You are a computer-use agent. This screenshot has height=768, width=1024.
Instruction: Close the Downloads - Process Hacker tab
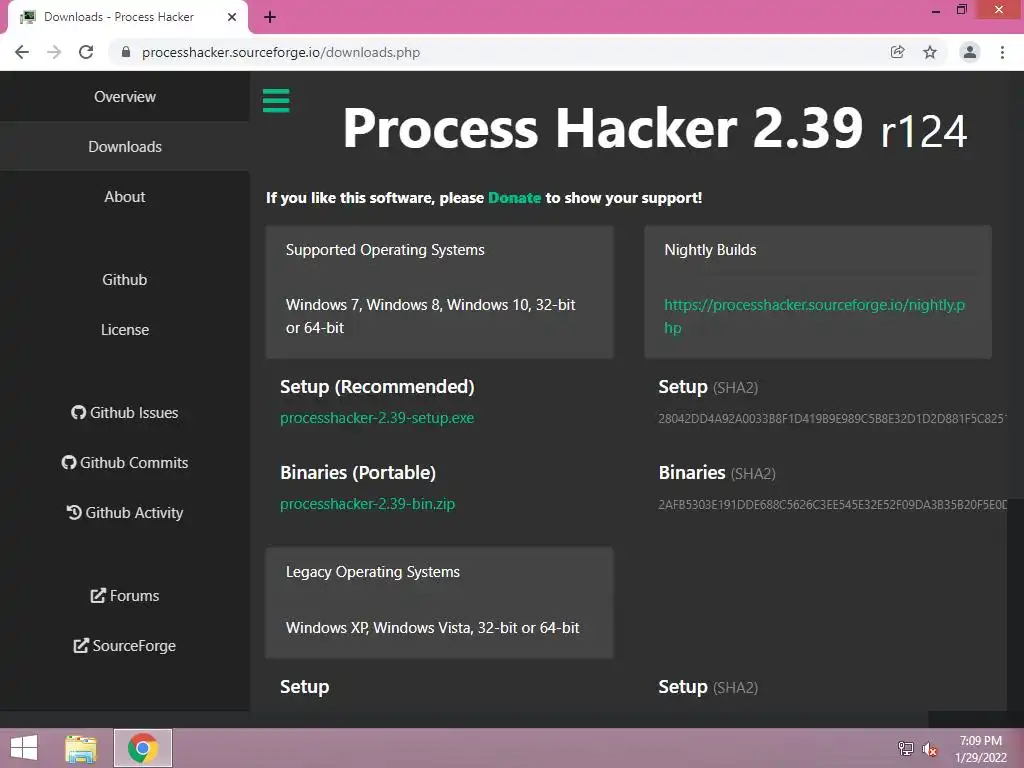[x=232, y=17]
